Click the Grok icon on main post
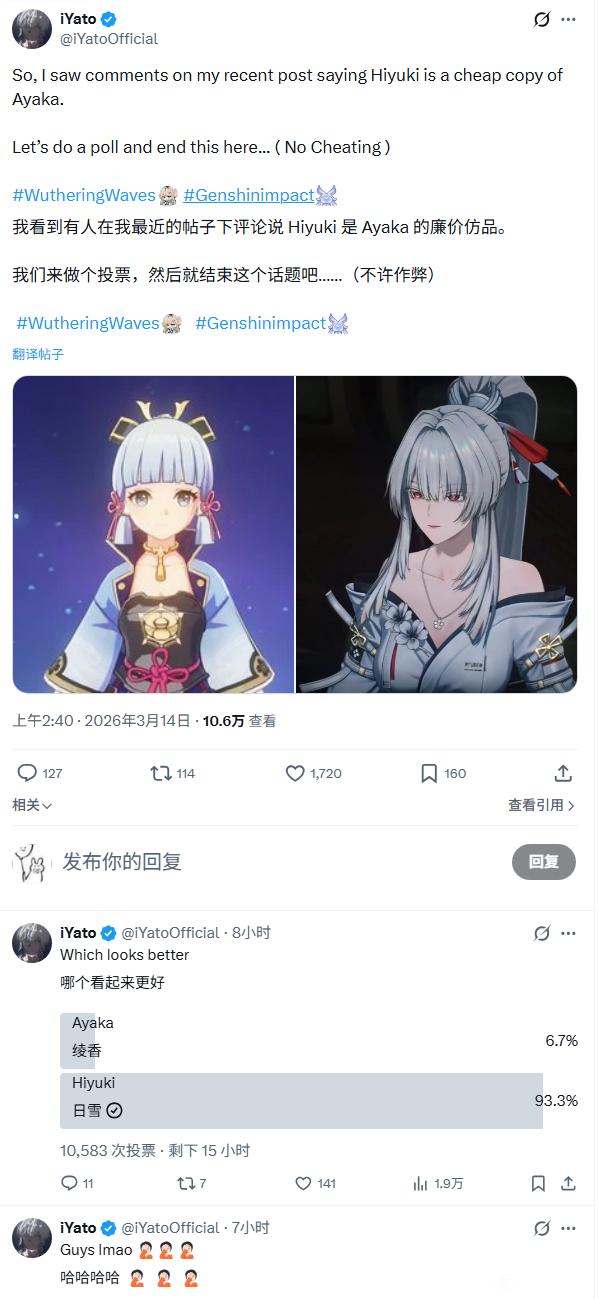 coord(542,19)
